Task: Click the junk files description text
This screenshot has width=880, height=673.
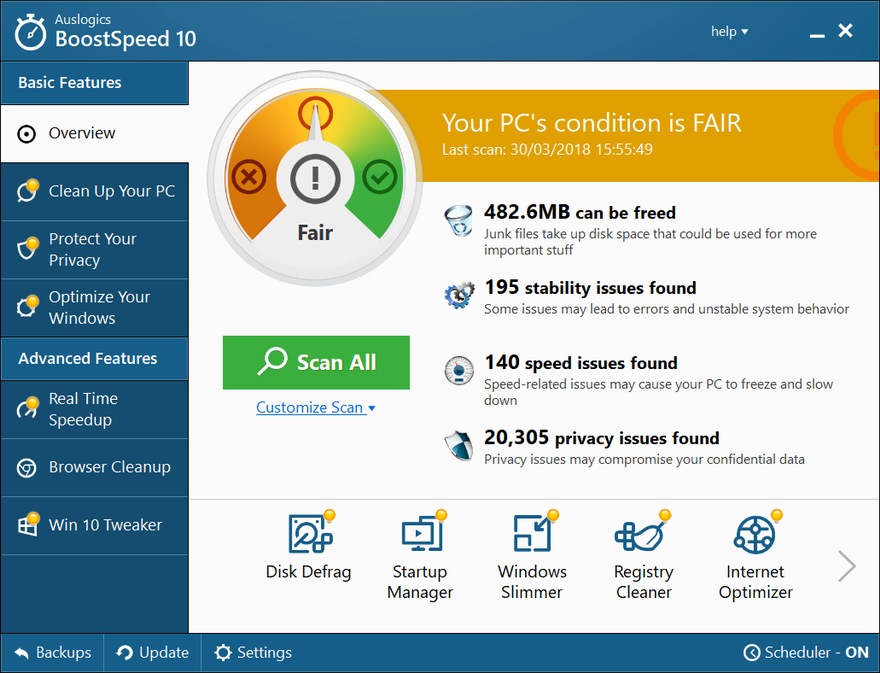Action: coord(650,242)
